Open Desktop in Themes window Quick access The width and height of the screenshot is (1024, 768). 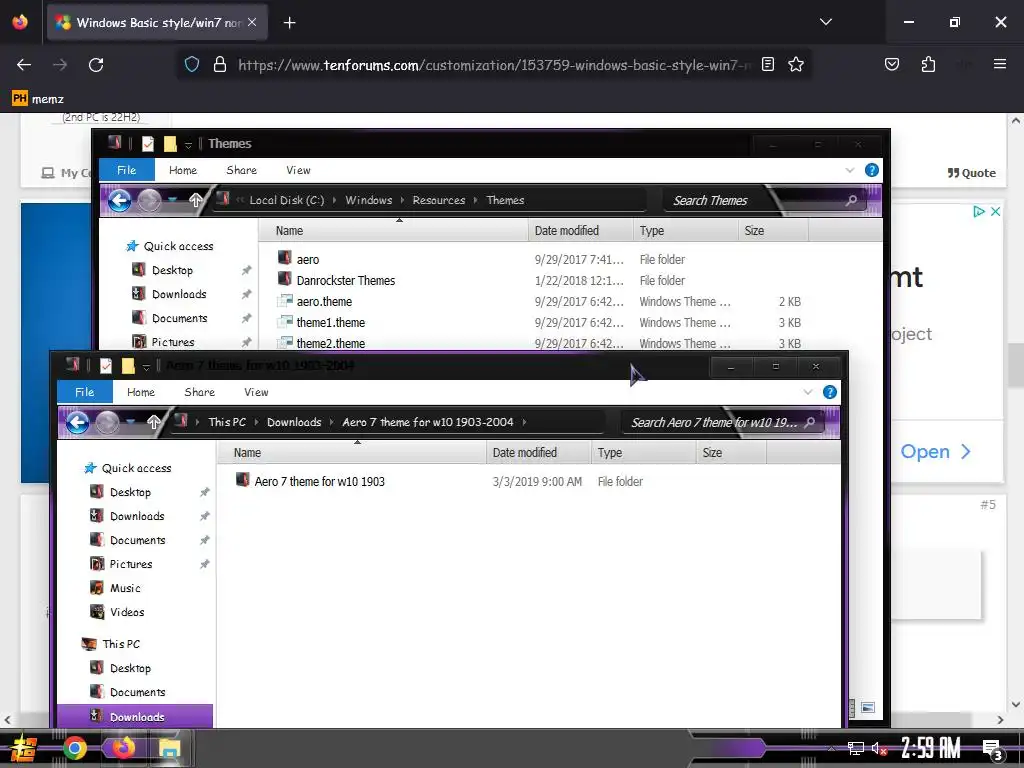coord(172,270)
